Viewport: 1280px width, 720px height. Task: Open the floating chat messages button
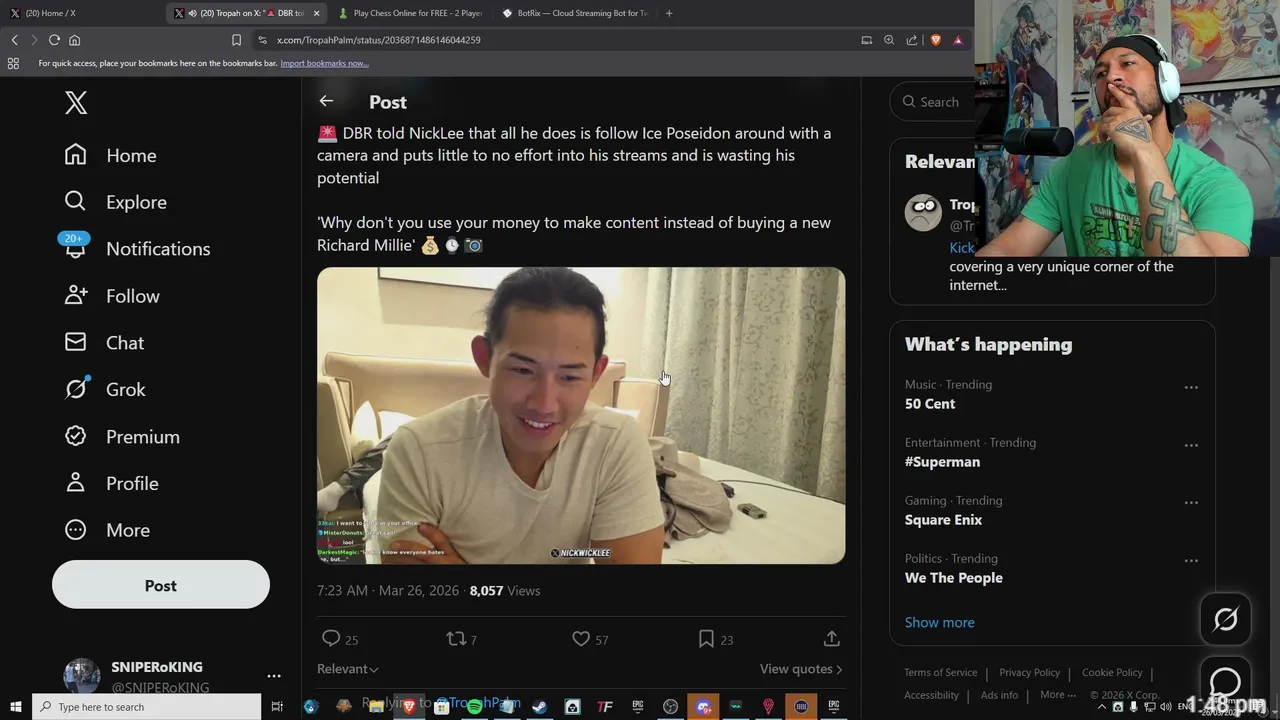[x=1225, y=681]
